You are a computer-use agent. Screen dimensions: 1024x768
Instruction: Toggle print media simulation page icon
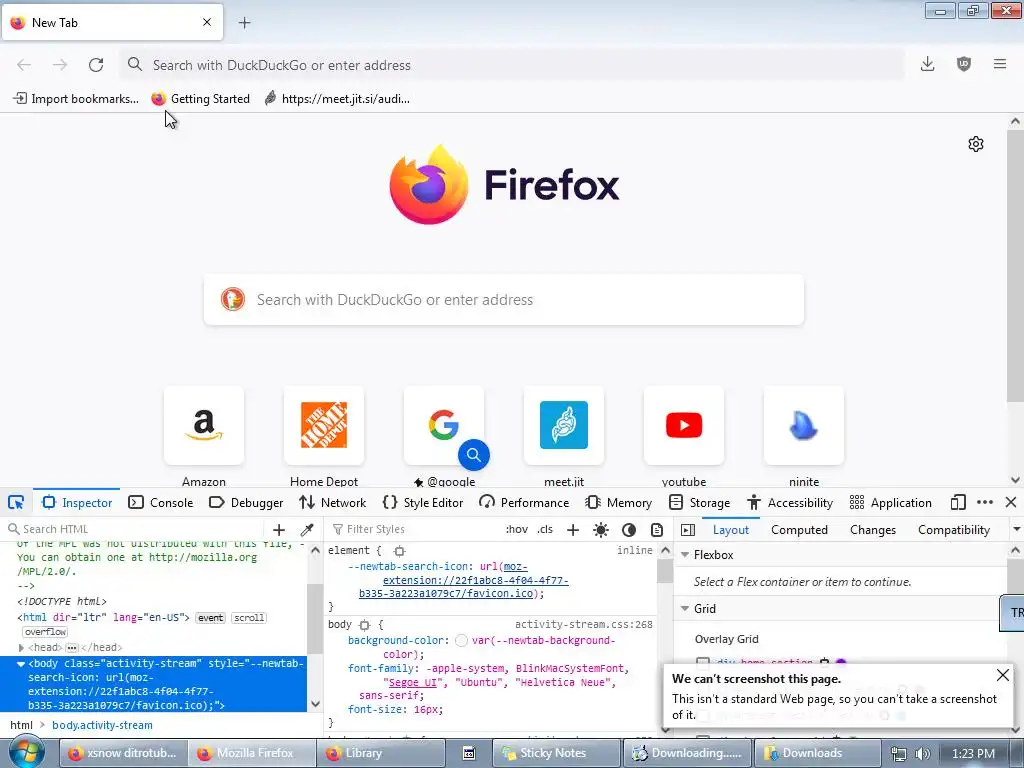pyautogui.click(x=657, y=530)
